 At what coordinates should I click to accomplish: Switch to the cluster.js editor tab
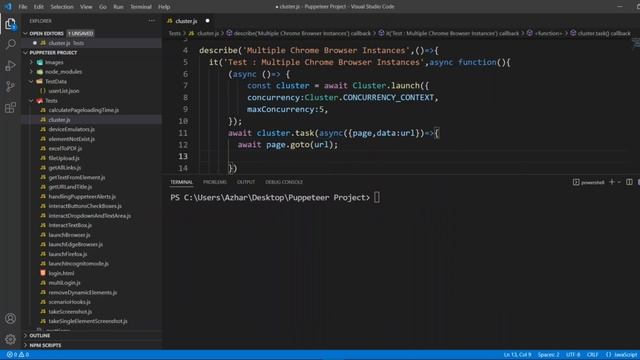coord(187,21)
